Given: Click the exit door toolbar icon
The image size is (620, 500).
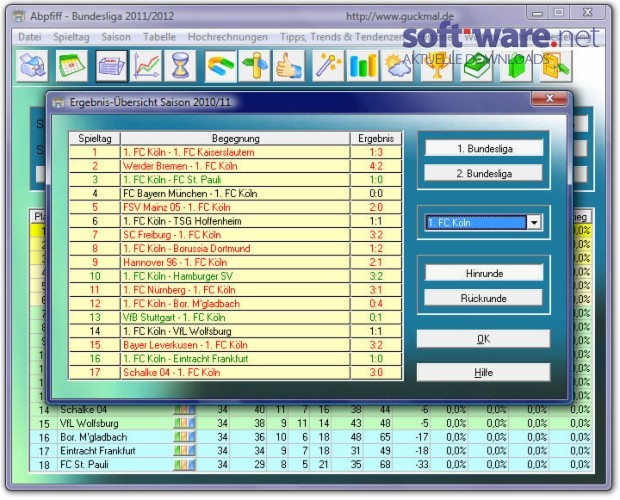Looking at the screenshot, I should click(556, 66).
